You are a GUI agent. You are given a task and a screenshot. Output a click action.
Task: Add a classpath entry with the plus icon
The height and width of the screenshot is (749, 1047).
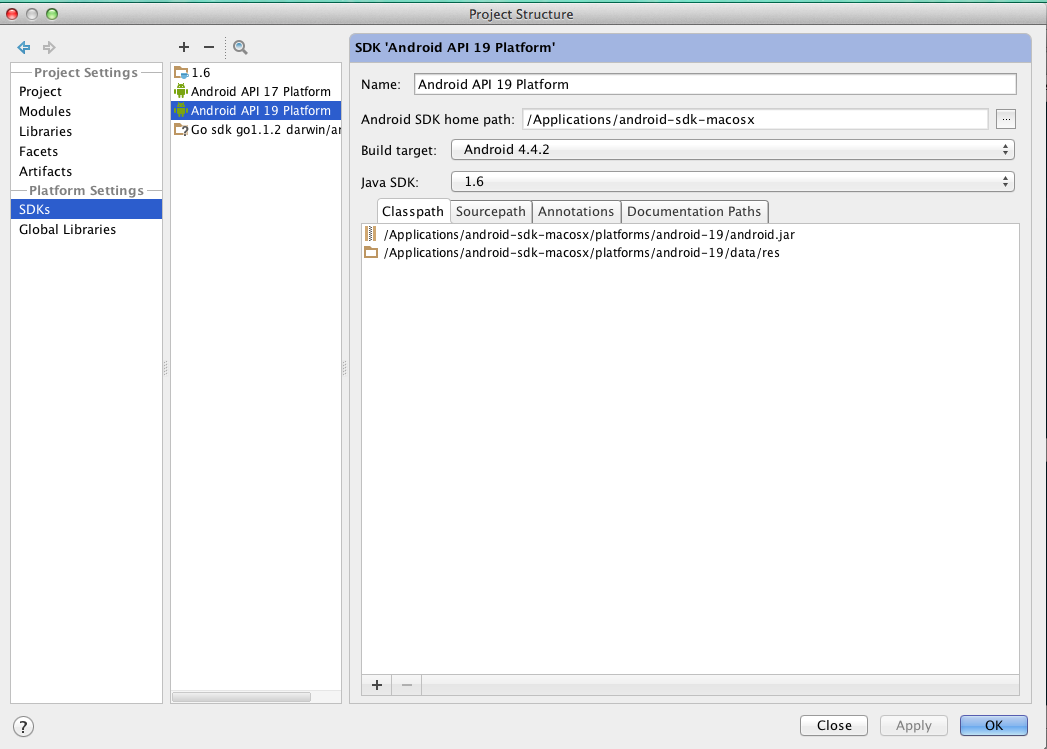point(376,685)
